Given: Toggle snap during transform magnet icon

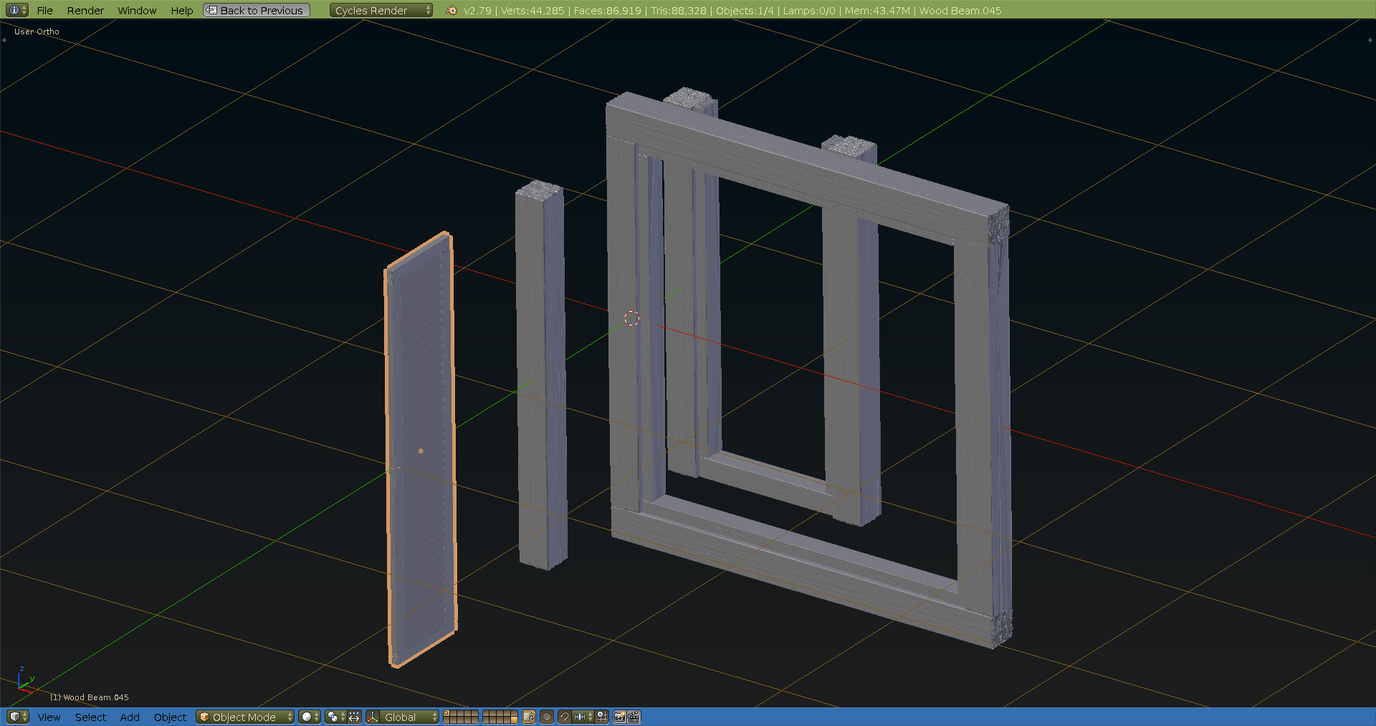Looking at the screenshot, I should (x=565, y=717).
